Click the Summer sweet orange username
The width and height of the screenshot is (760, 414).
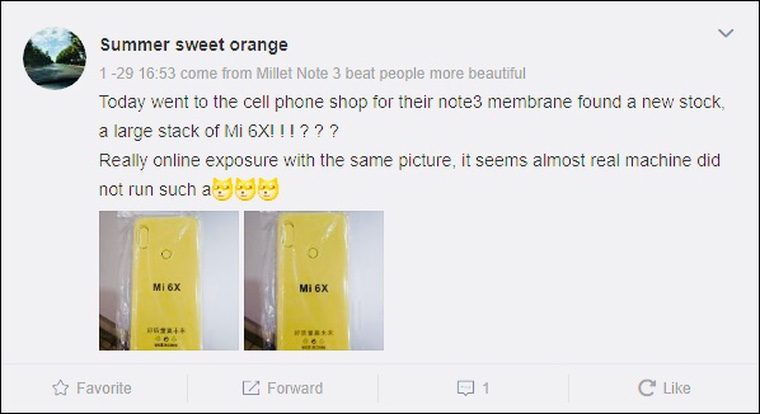[x=194, y=45]
